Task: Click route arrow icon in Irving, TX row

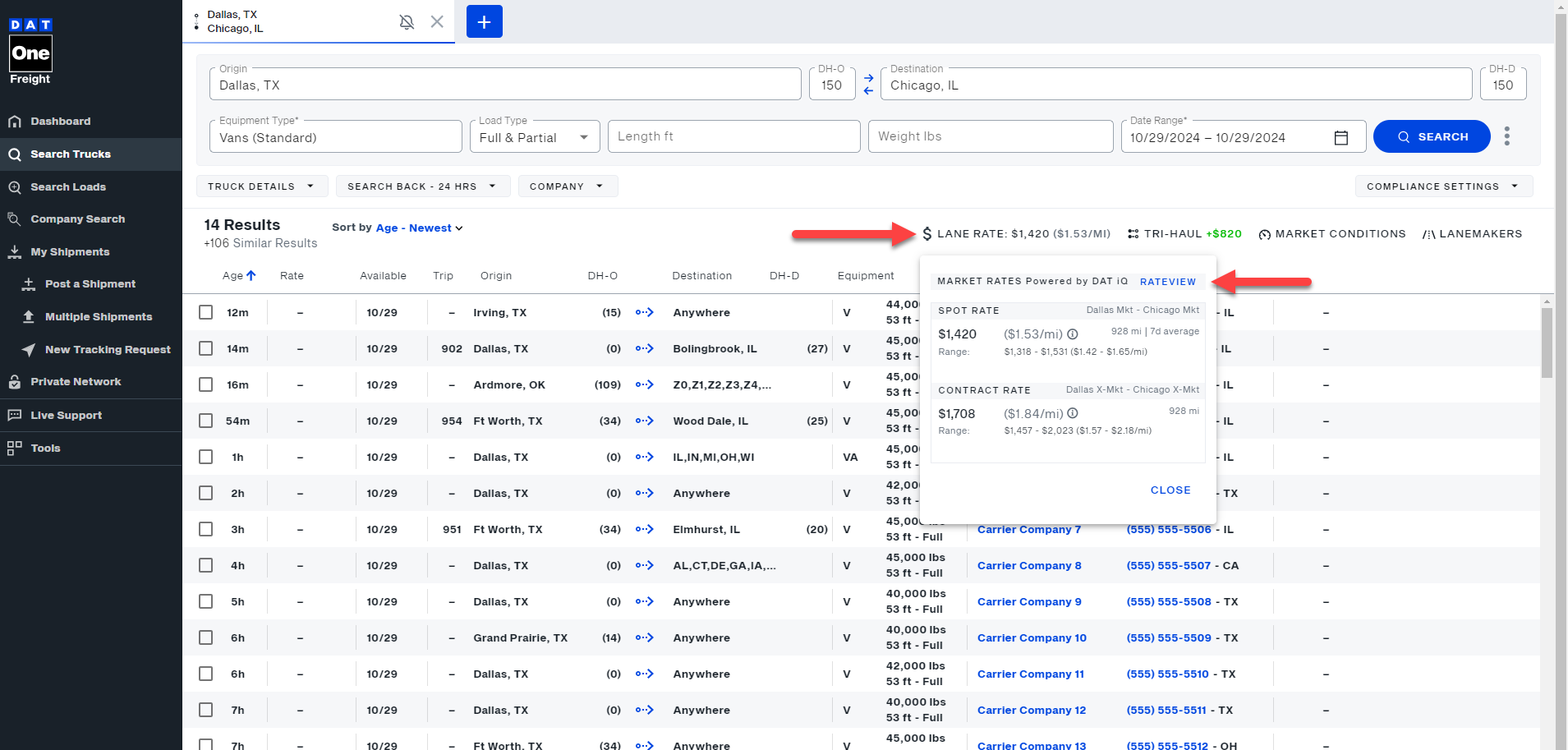Action: coord(645,312)
